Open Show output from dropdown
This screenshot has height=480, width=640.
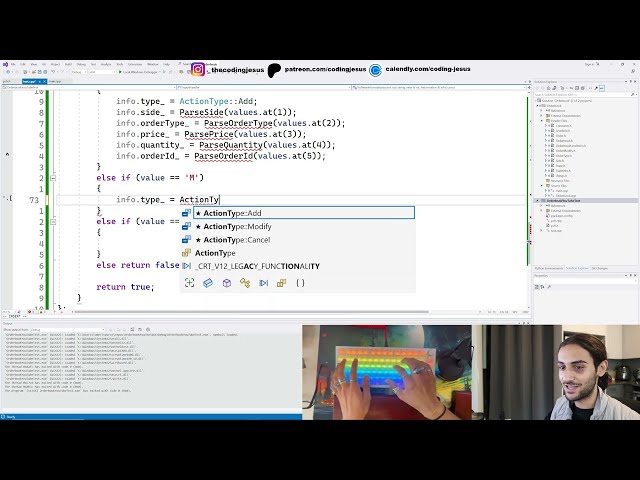pos(68,329)
